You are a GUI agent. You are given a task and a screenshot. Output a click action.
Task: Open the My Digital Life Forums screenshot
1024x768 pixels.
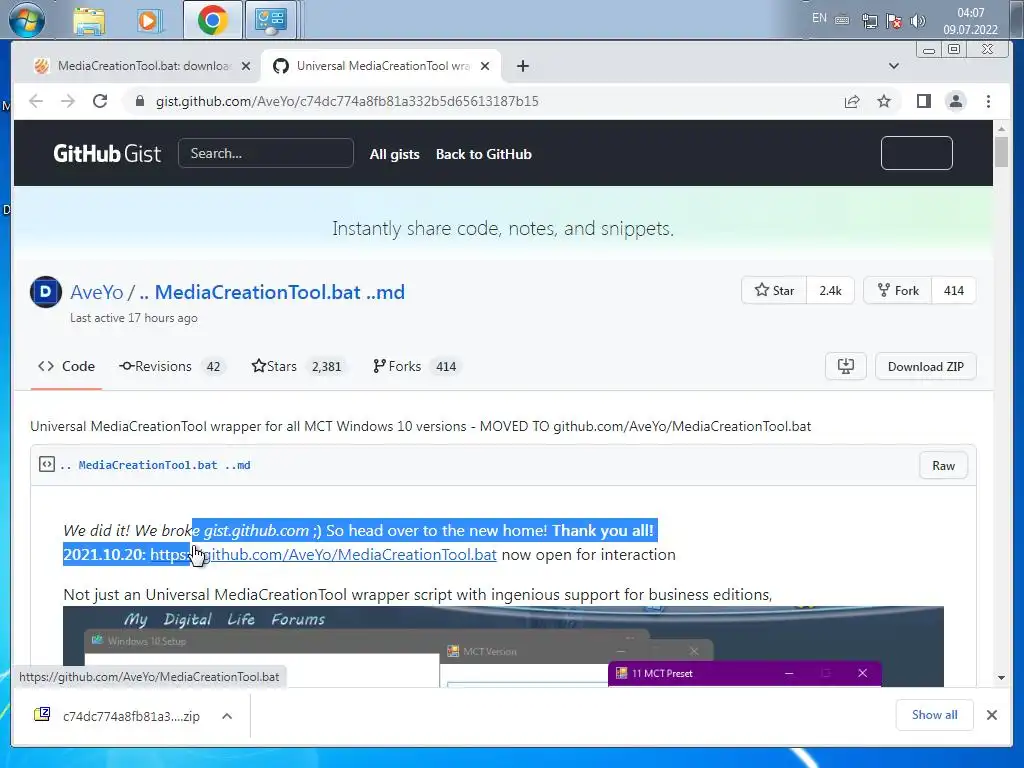[503, 647]
